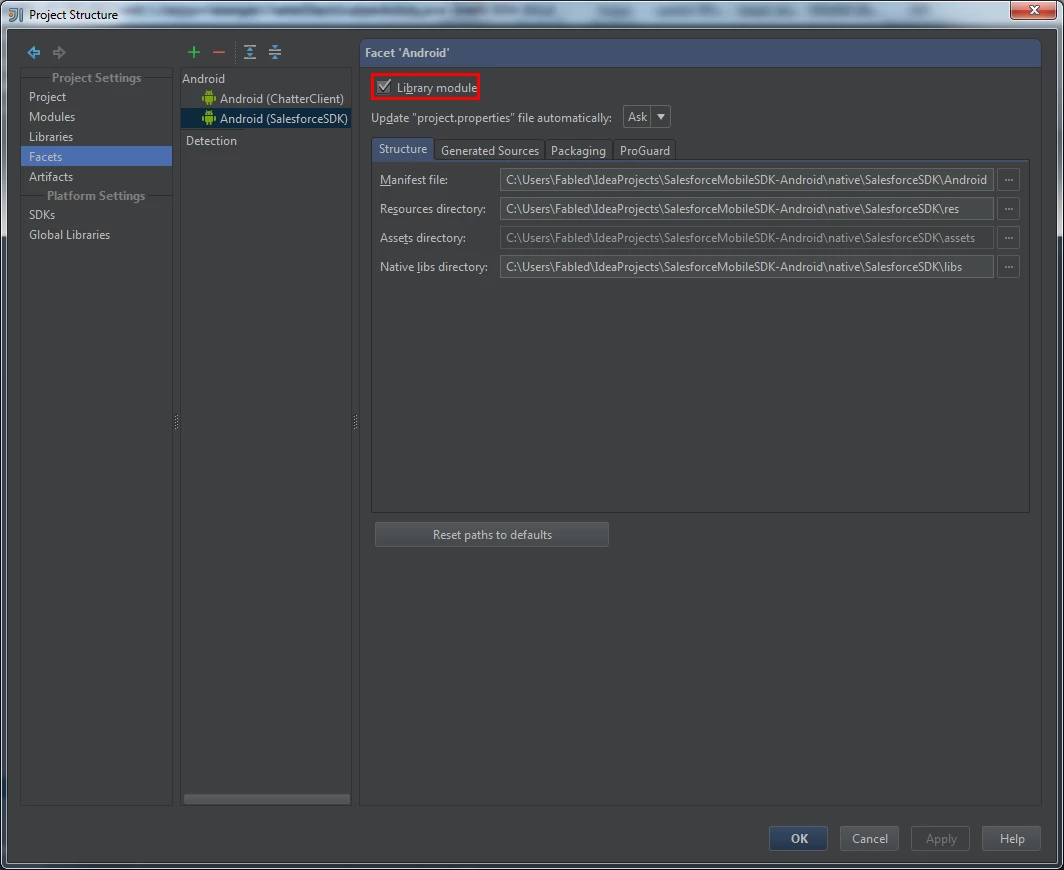
Task: Select Modules in Project Settings
Action: (x=96, y=117)
